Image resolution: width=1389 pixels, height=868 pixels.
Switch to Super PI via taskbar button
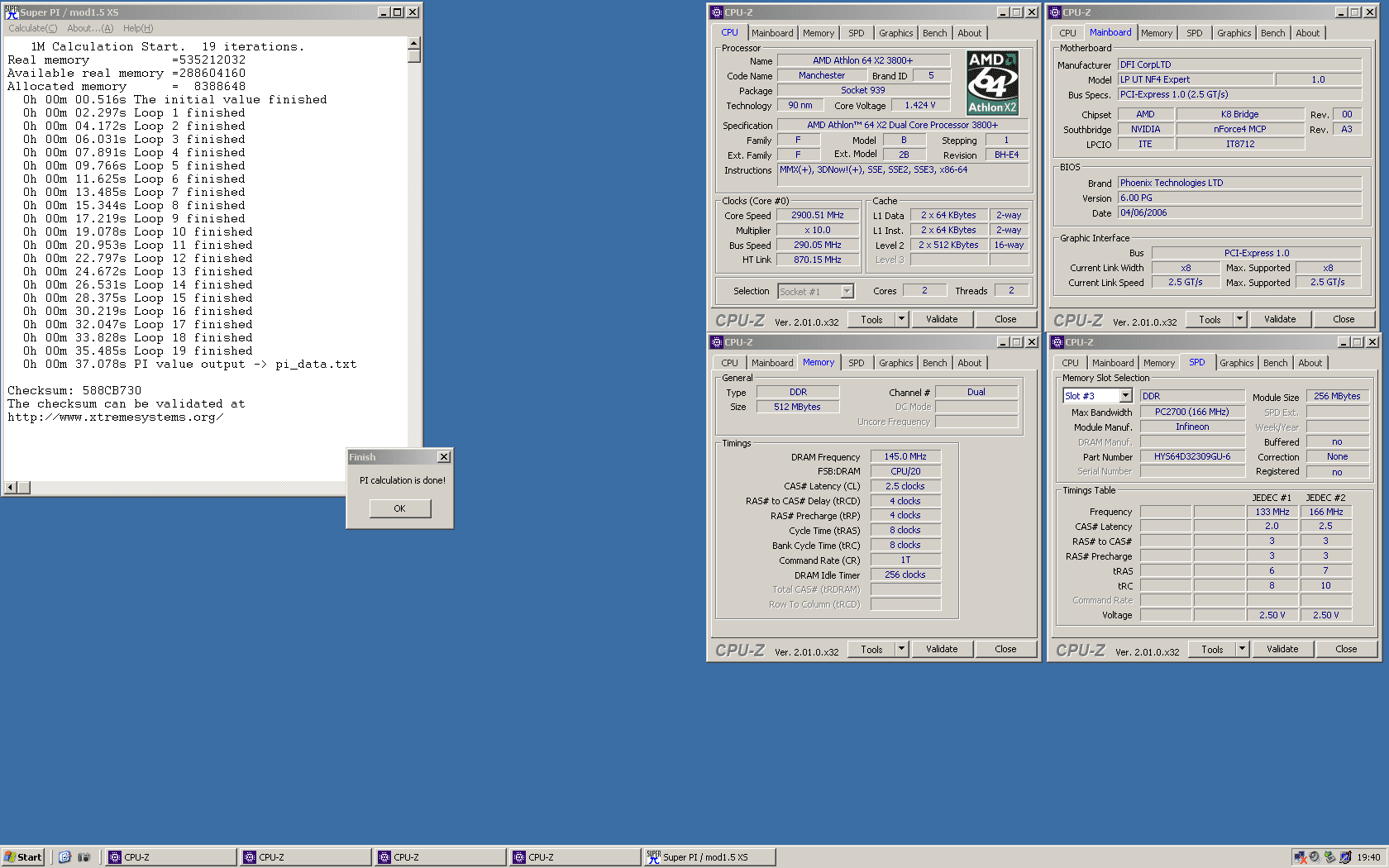coord(709,857)
